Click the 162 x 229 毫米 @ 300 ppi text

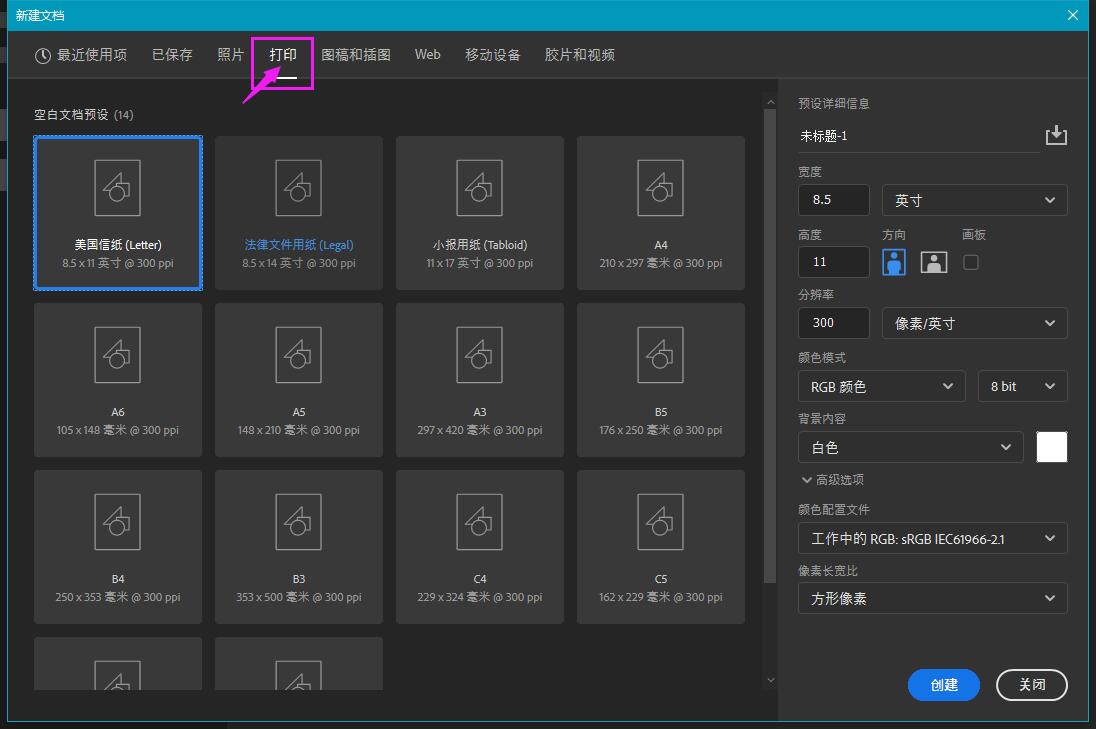tap(661, 598)
